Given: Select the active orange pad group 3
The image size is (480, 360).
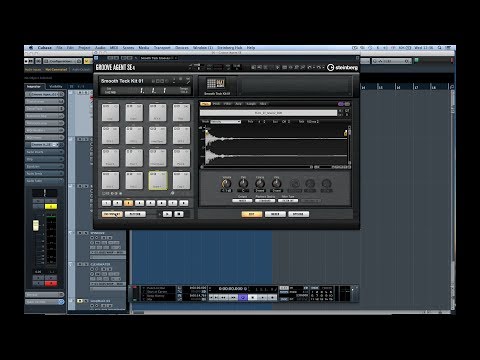Looking at the screenshot, I should (x=128, y=203).
